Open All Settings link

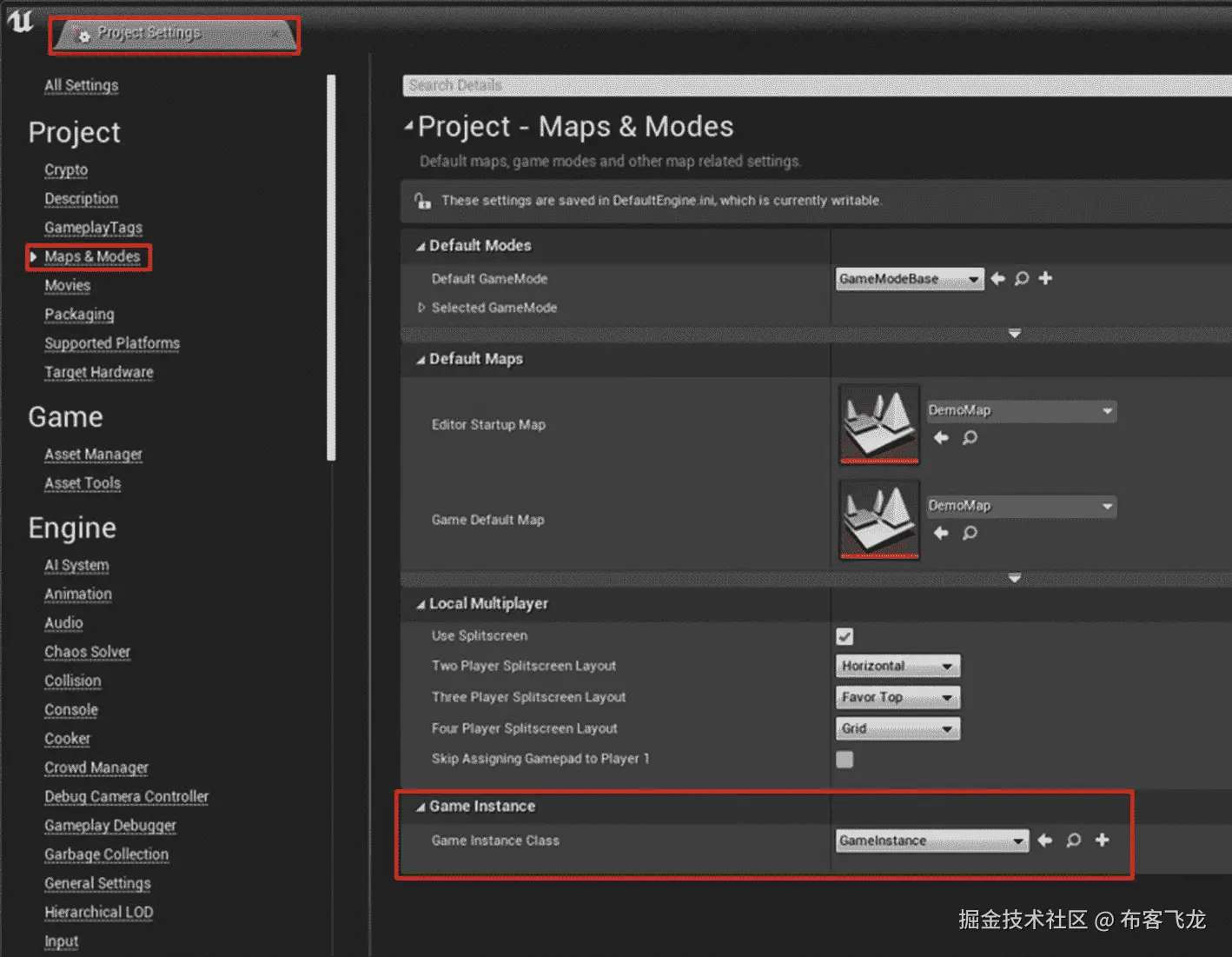[82, 85]
